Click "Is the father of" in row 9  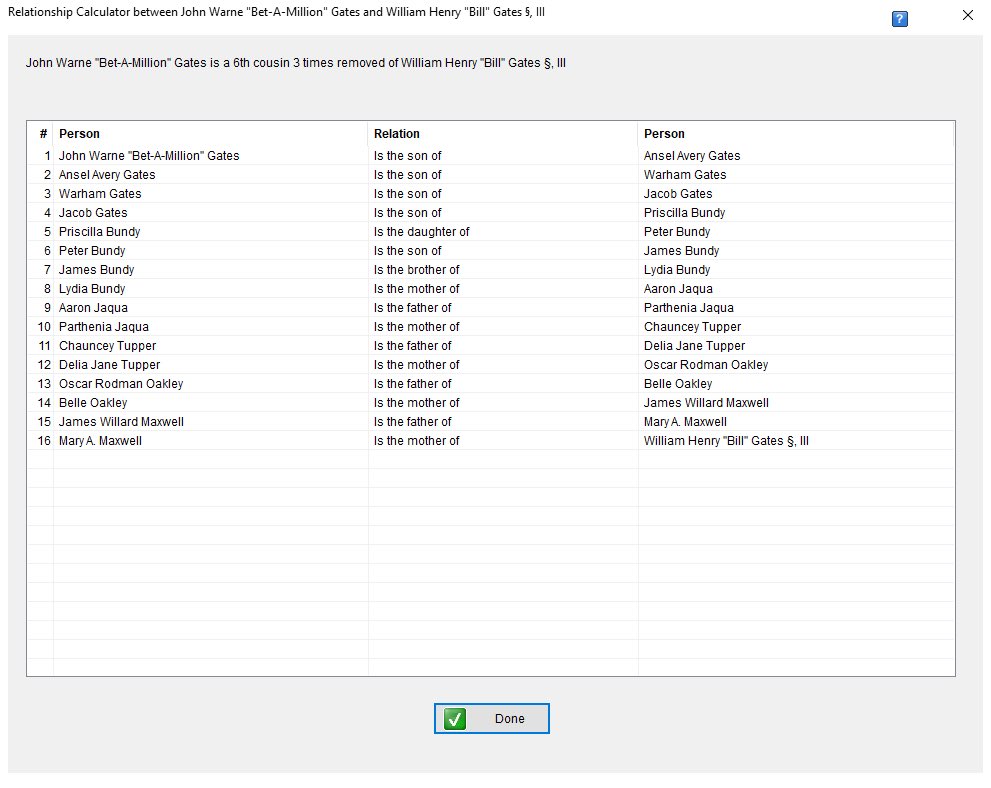[413, 308]
